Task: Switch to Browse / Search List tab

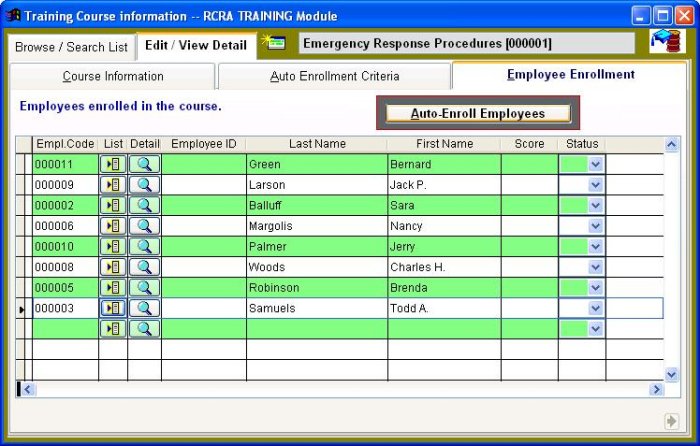Action: click(71, 47)
